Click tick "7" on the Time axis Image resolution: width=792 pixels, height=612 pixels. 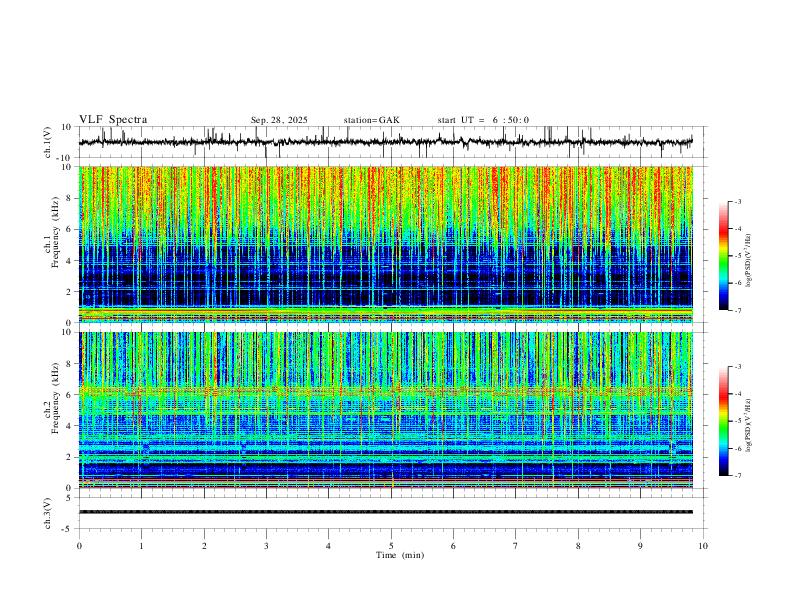click(x=516, y=546)
